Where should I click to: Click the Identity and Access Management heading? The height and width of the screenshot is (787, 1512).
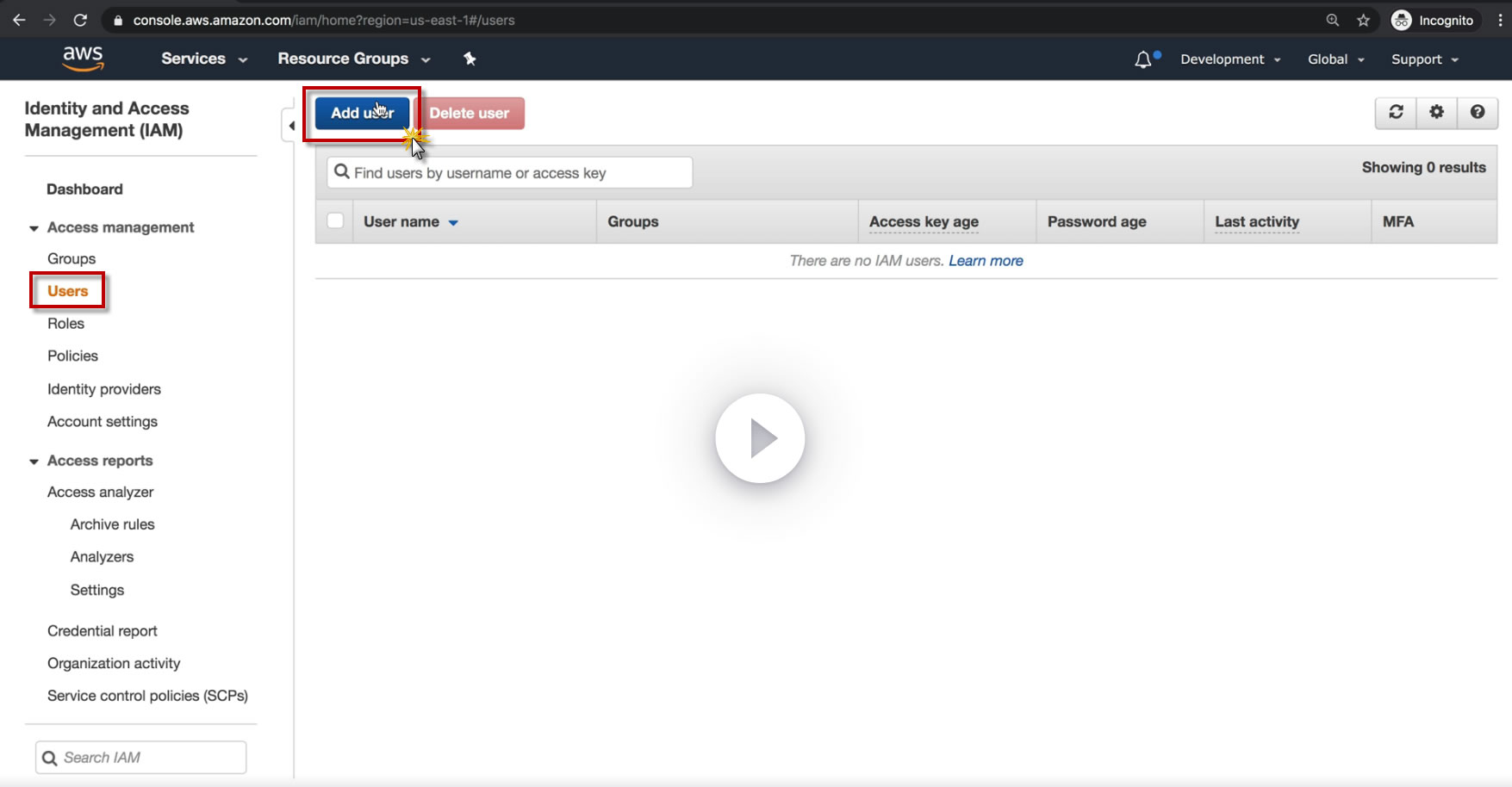tap(107, 120)
